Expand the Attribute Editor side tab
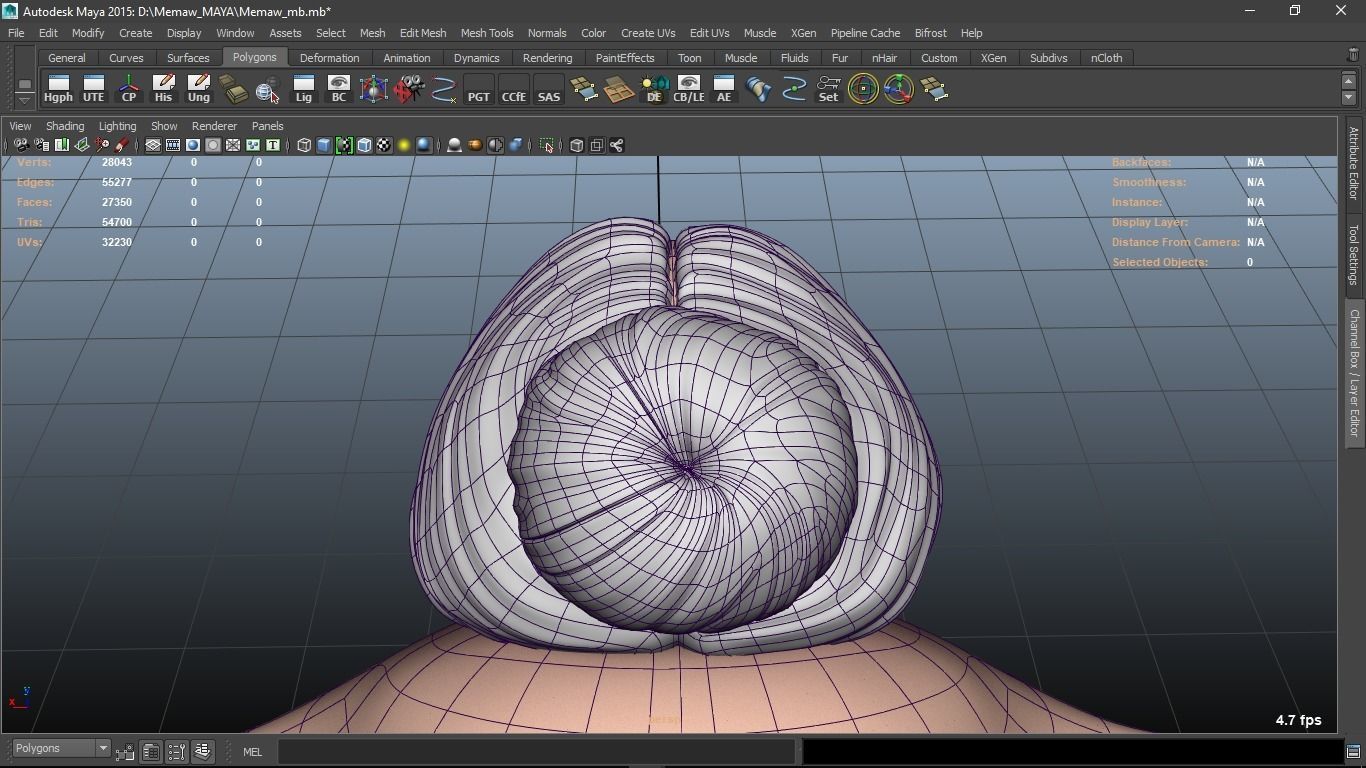The height and width of the screenshot is (768, 1366). tap(1353, 163)
